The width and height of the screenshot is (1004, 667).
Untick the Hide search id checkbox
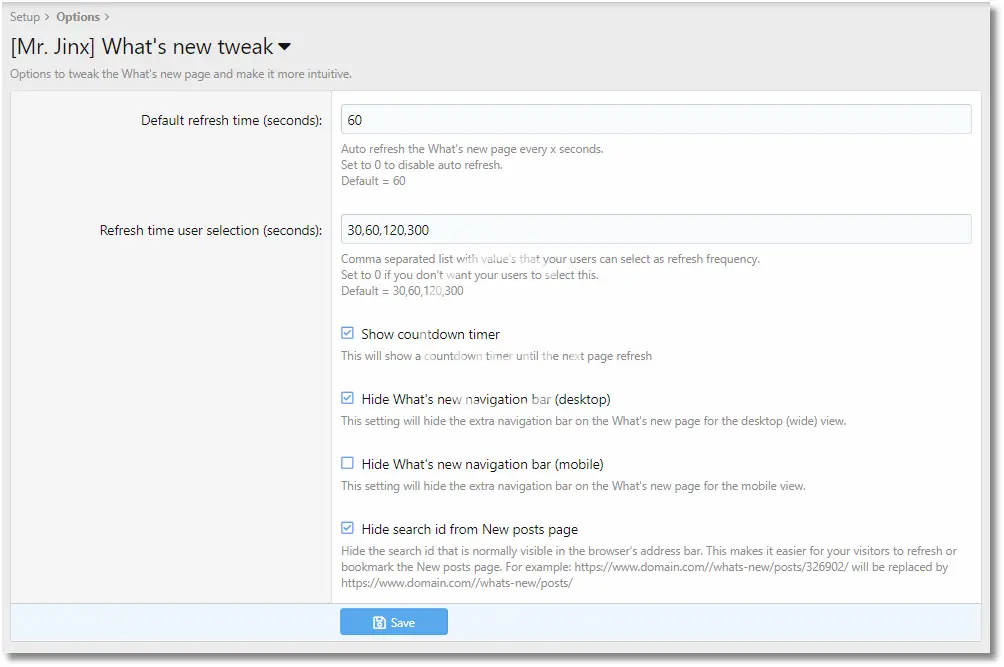pos(348,529)
